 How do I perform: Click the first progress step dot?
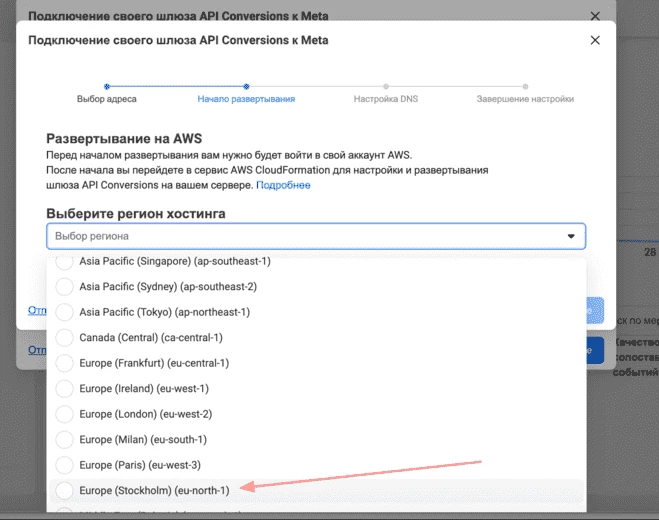[107, 87]
